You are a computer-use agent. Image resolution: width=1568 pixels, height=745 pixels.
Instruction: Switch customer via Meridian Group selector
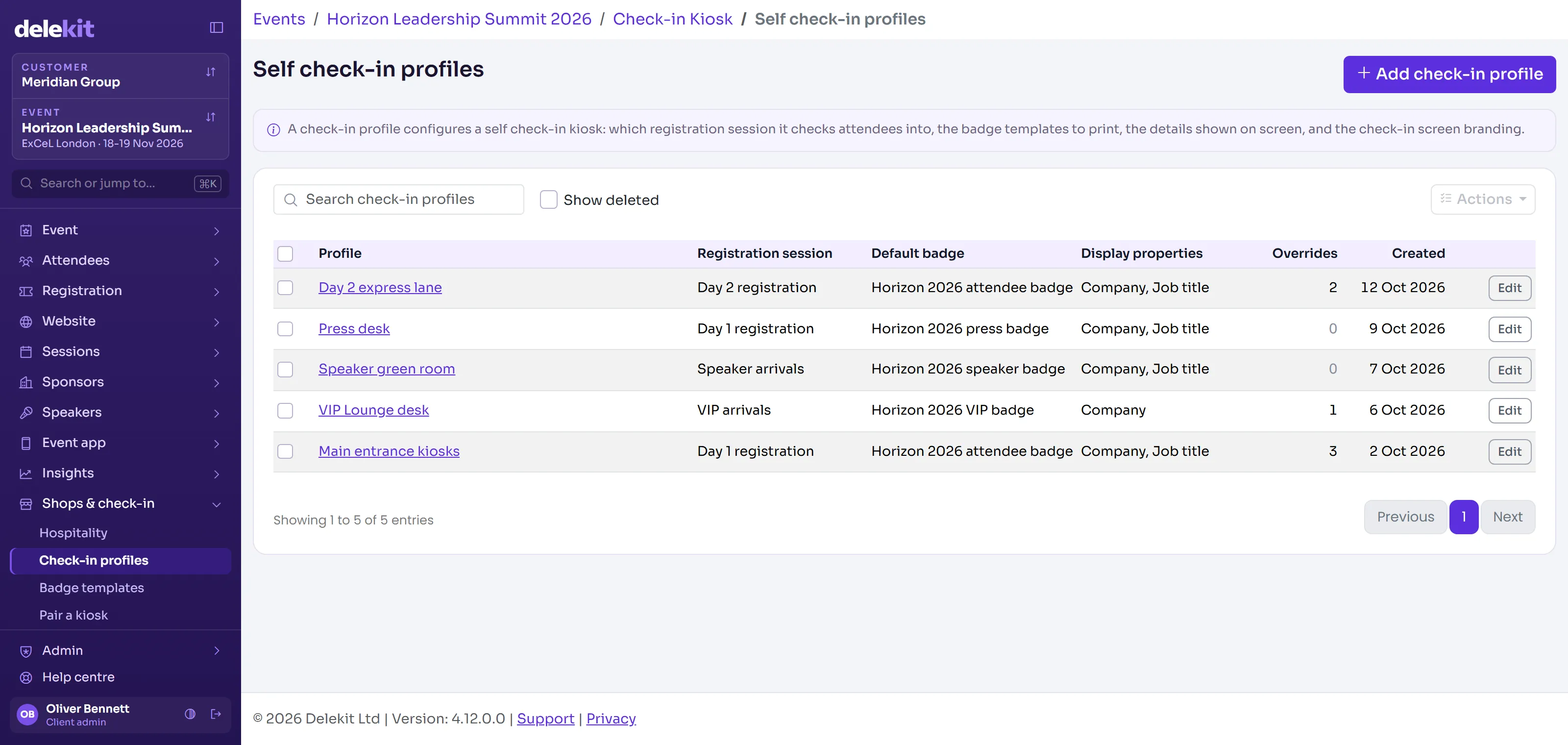[120, 75]
